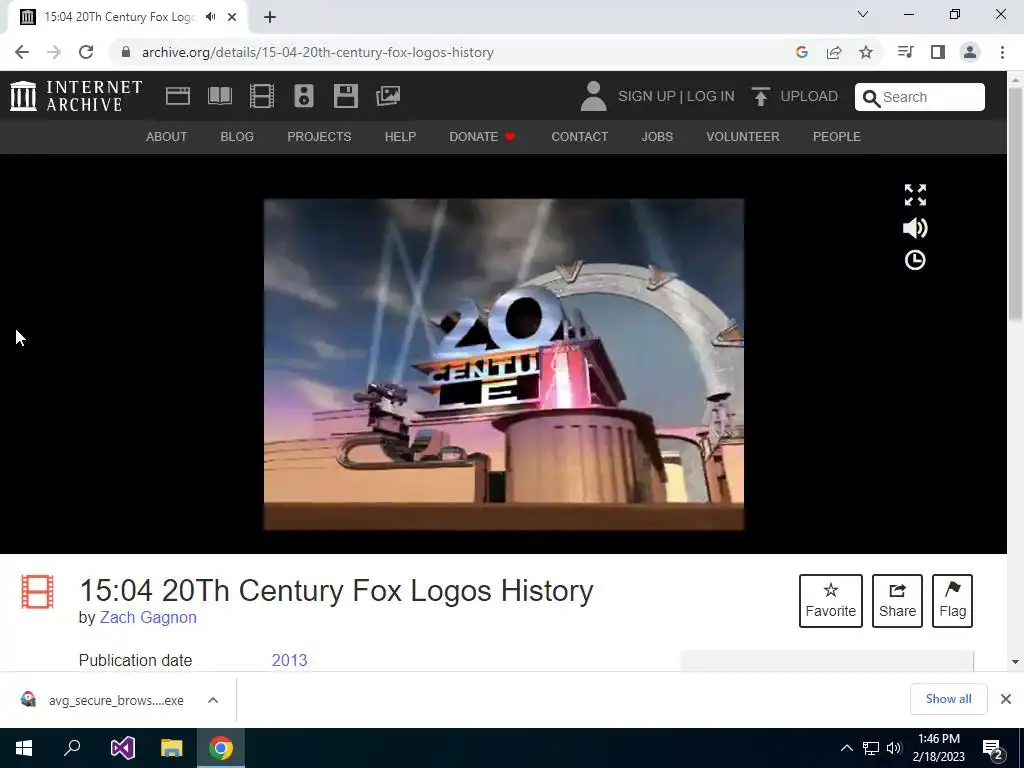Open the JOBS menu item
Image resolution: width=1024 pixels, height=768 pixels.
click(x=657, y=136)
